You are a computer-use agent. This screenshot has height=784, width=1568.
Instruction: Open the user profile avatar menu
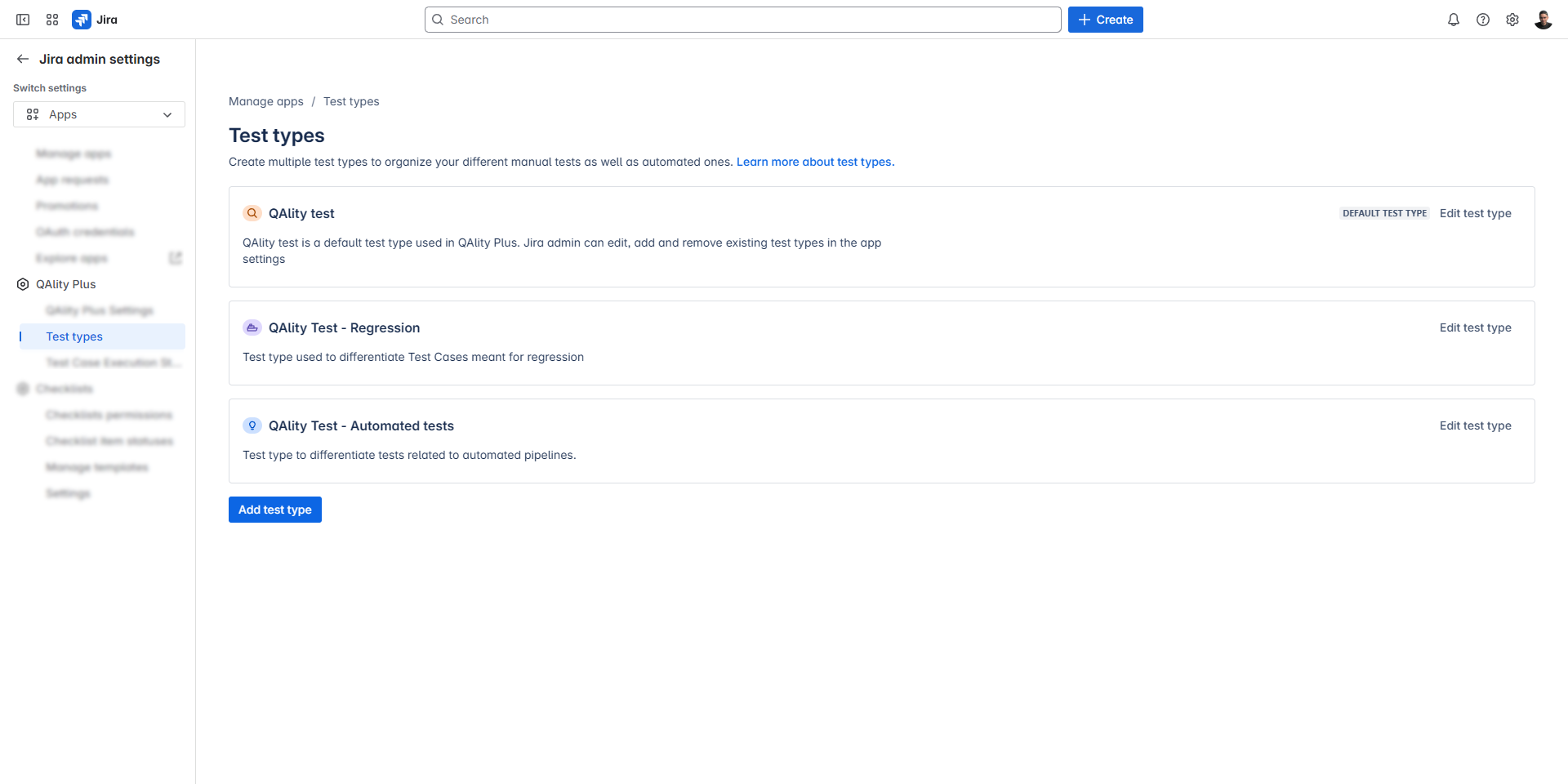tap(1543, 20)
